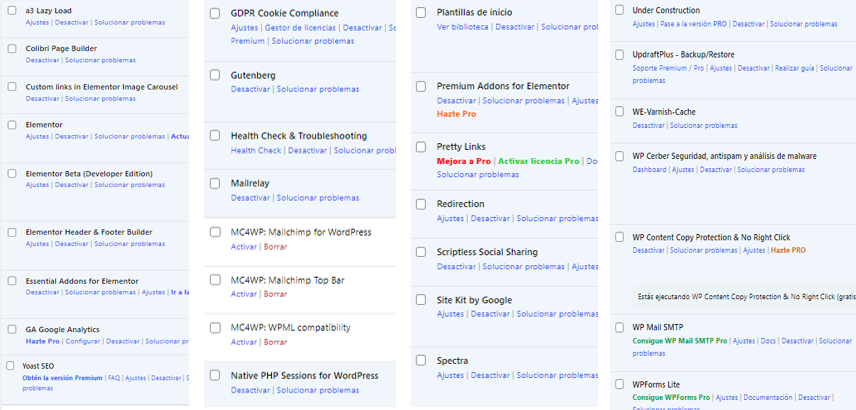The height and width of the screenshot is (410, 856).
Task: Click Pase a la versión PRO for Under Construction
Action: click(x=693, y=24)
